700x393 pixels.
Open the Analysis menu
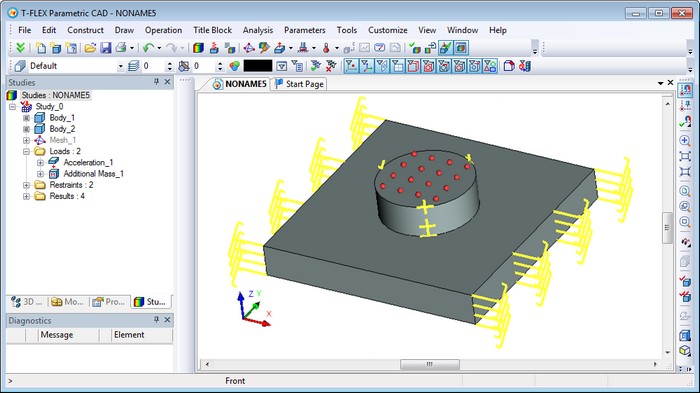pyautogui.click(x=258, y=30)
